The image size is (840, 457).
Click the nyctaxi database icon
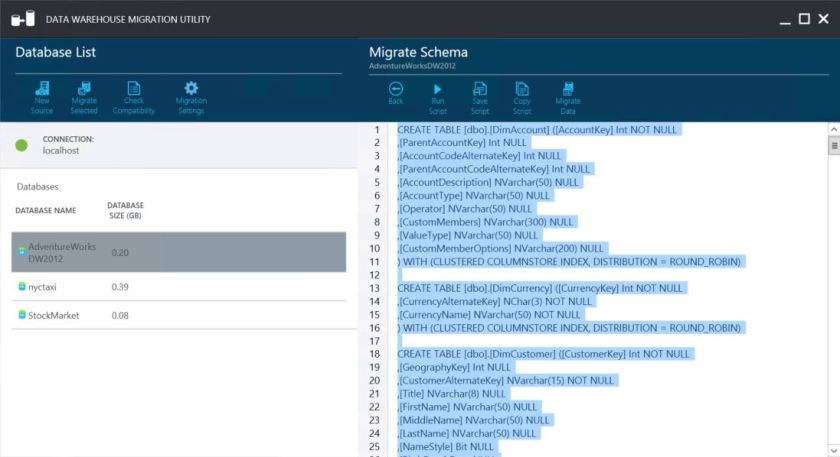coord(22,287)
